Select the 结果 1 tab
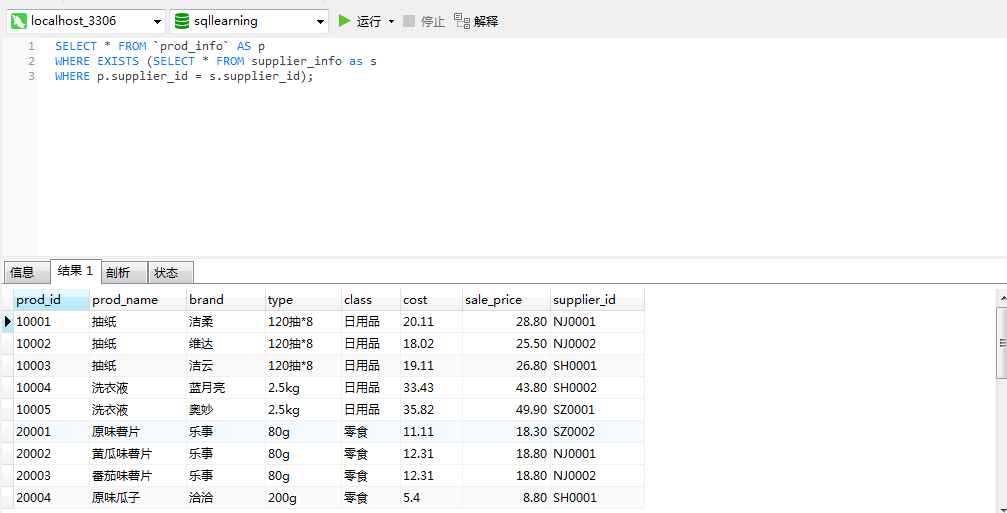 pos(76,271)
